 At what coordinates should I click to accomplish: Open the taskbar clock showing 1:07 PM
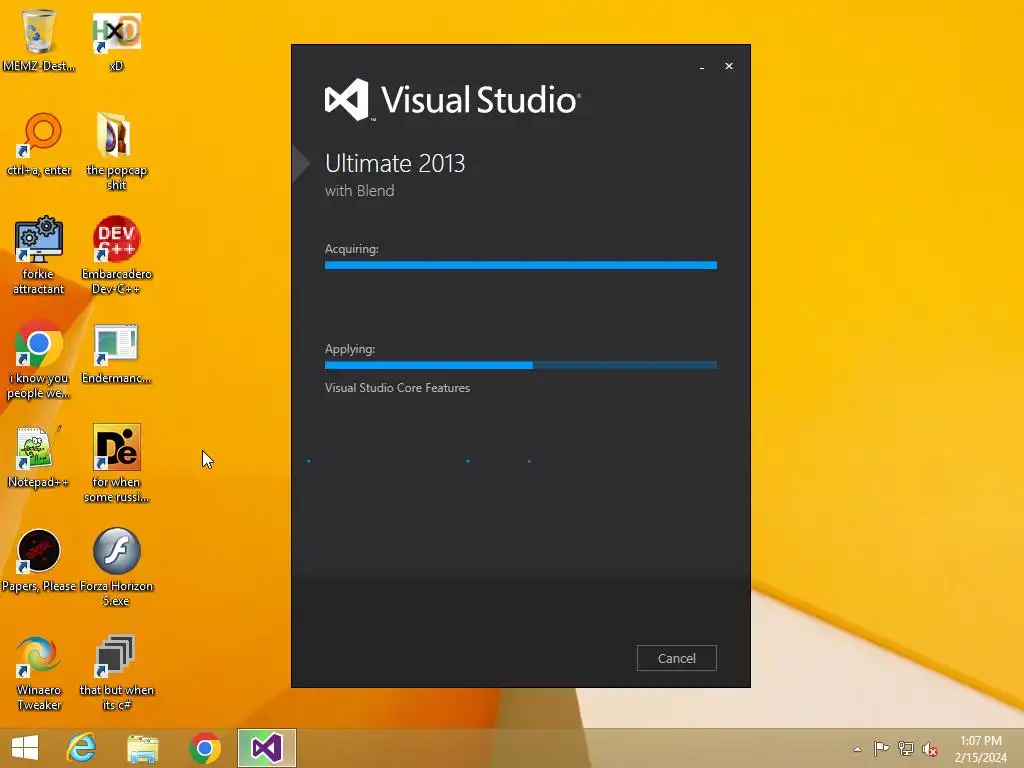coord(980,749)
